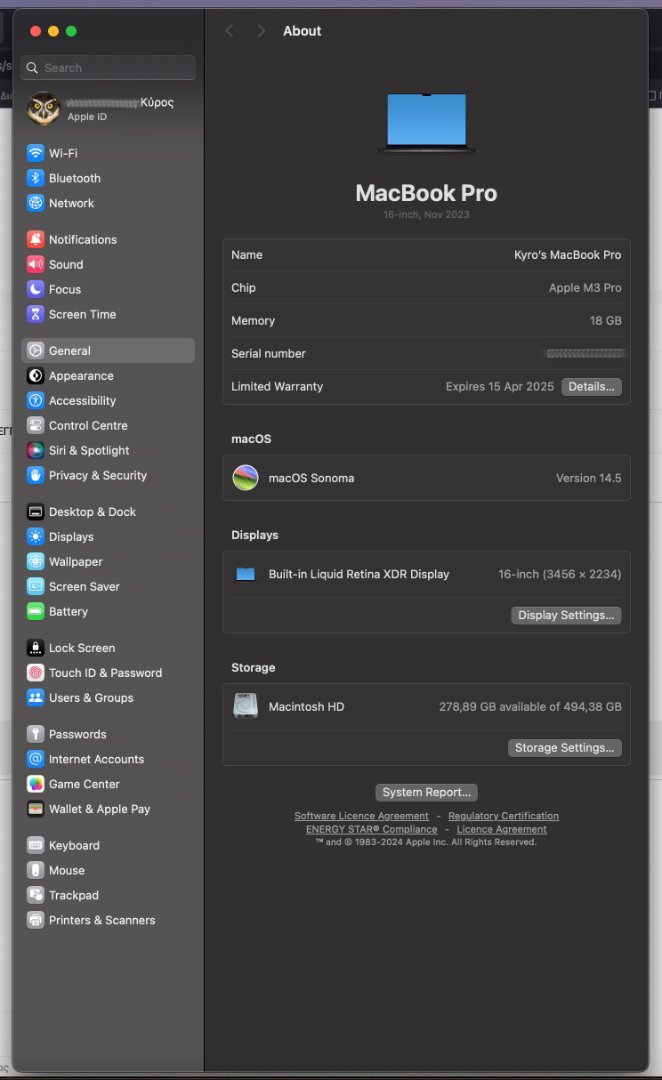Open Keyboard icon in sidebar

[x=35, y=845]
